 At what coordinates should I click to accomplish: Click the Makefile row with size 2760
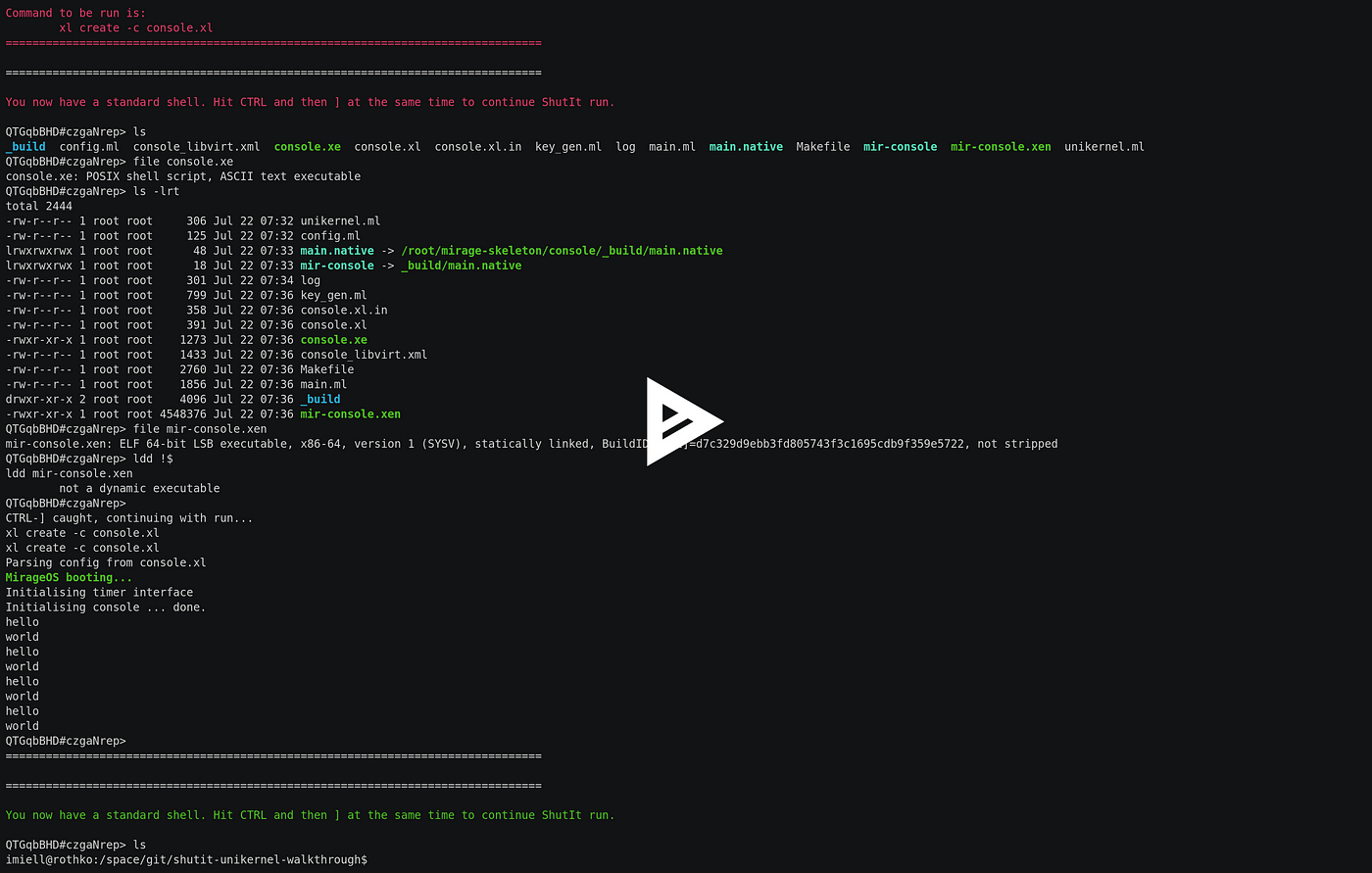tap(179, 369)
